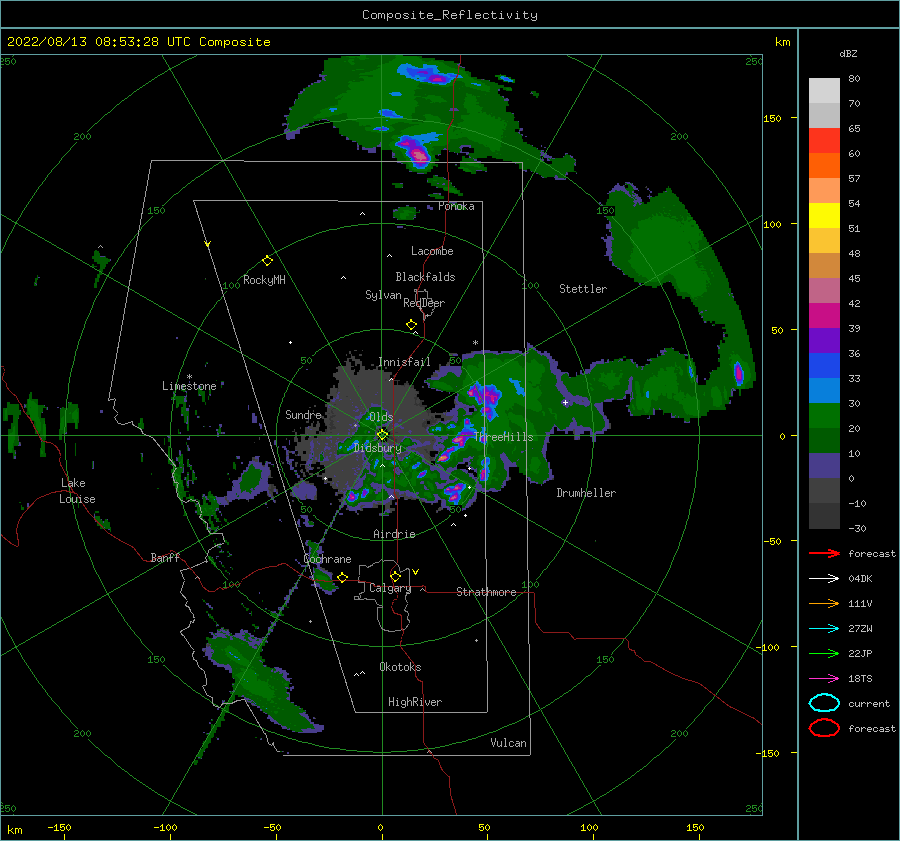Click the Composite_Reflectivity title
Image resolution: width=900 pixels, height=841 pixels.
[450, 15]
